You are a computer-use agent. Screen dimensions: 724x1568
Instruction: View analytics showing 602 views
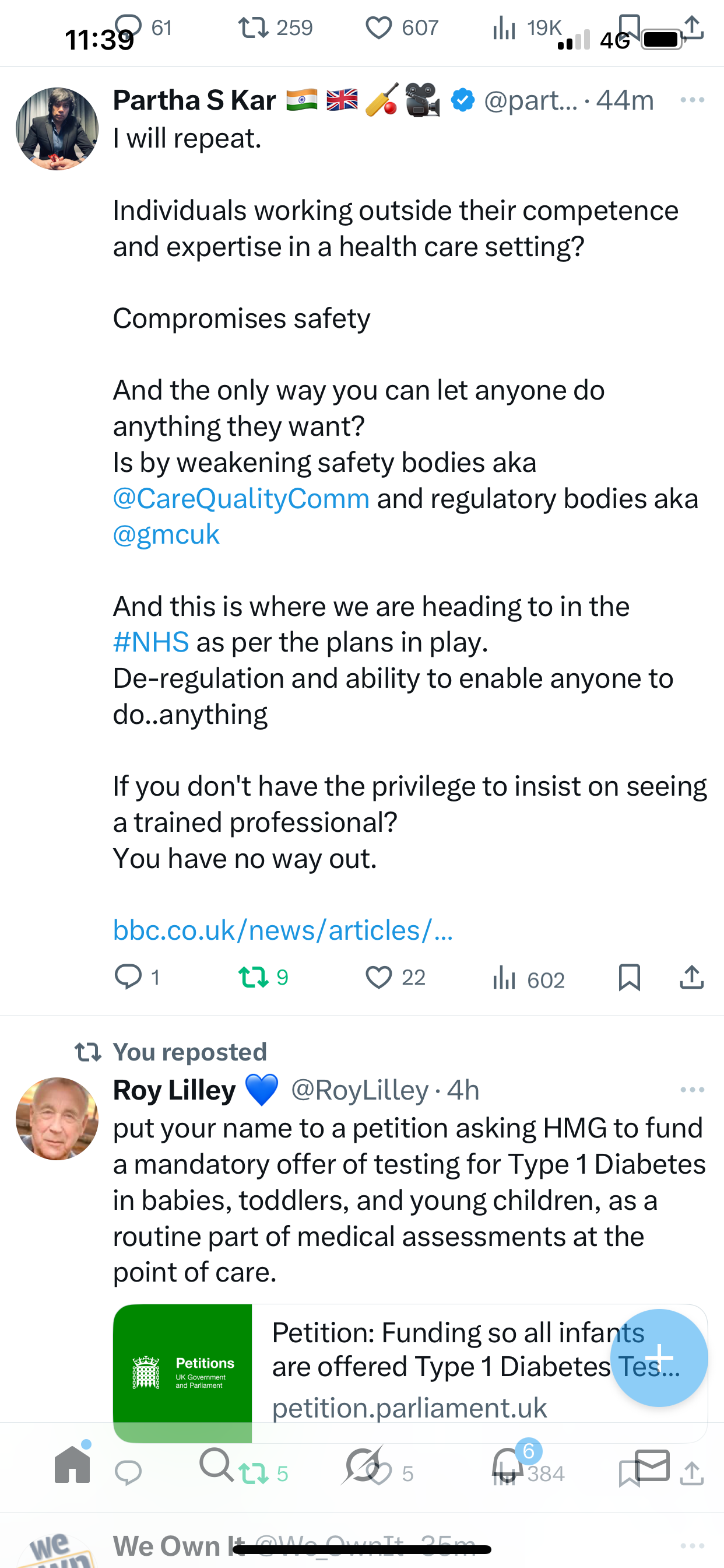pos(504,978)
